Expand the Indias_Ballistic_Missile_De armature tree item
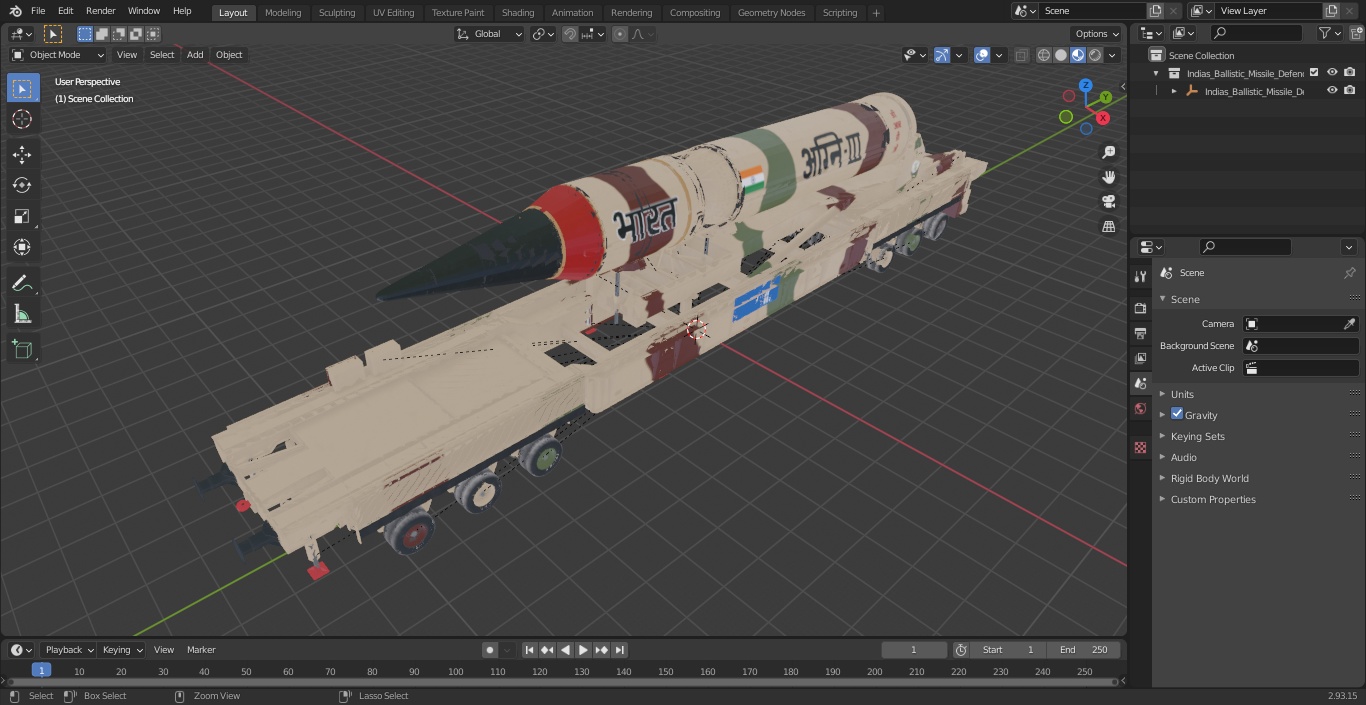The width and height of the screenshot is (1366, 705). 1174,91
